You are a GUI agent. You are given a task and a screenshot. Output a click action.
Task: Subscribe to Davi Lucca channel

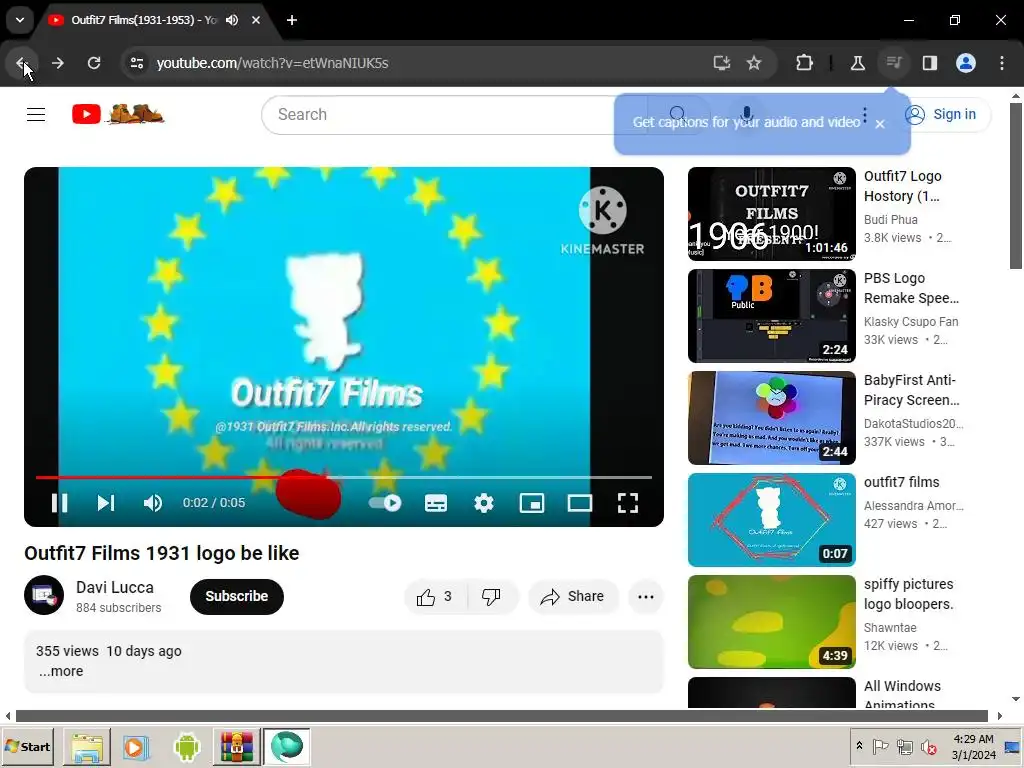[x=236, y=596]
